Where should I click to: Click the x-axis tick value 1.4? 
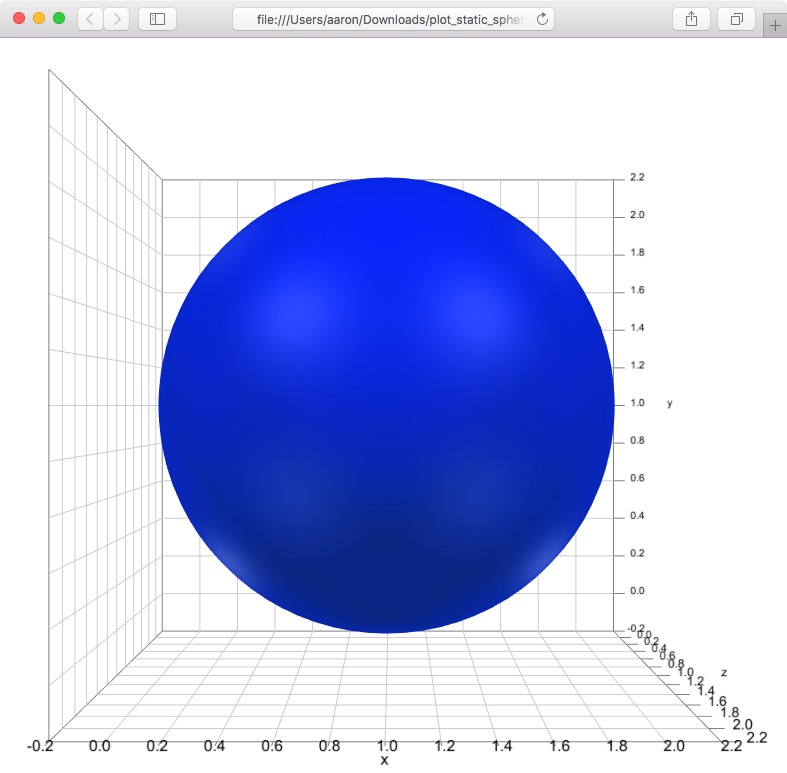502,746
